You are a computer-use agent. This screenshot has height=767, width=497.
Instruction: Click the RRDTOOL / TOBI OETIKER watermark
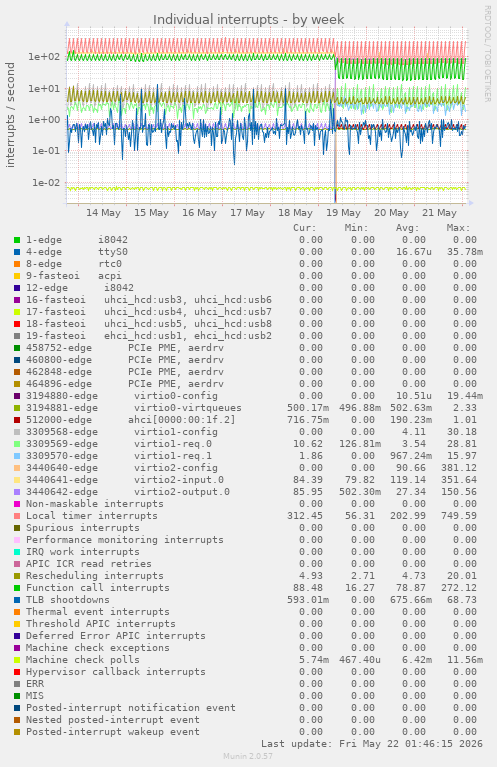[x=487, y=54]
